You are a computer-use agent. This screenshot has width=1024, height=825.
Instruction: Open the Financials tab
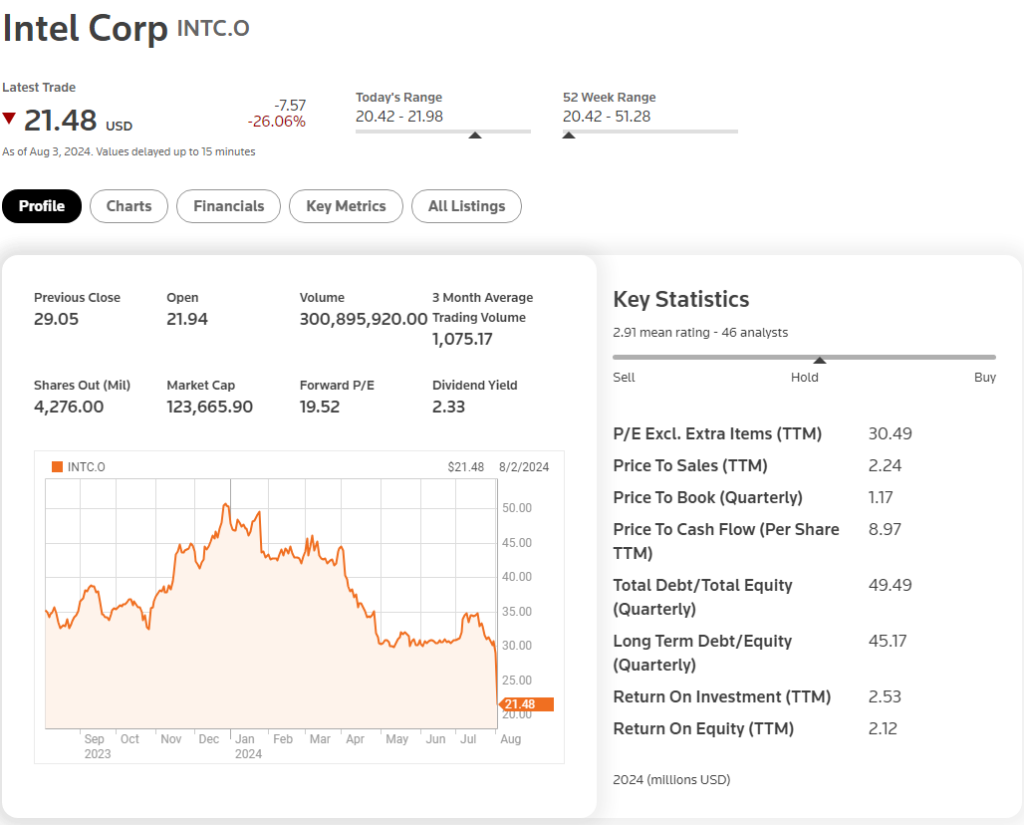click(x=229, y=206)
